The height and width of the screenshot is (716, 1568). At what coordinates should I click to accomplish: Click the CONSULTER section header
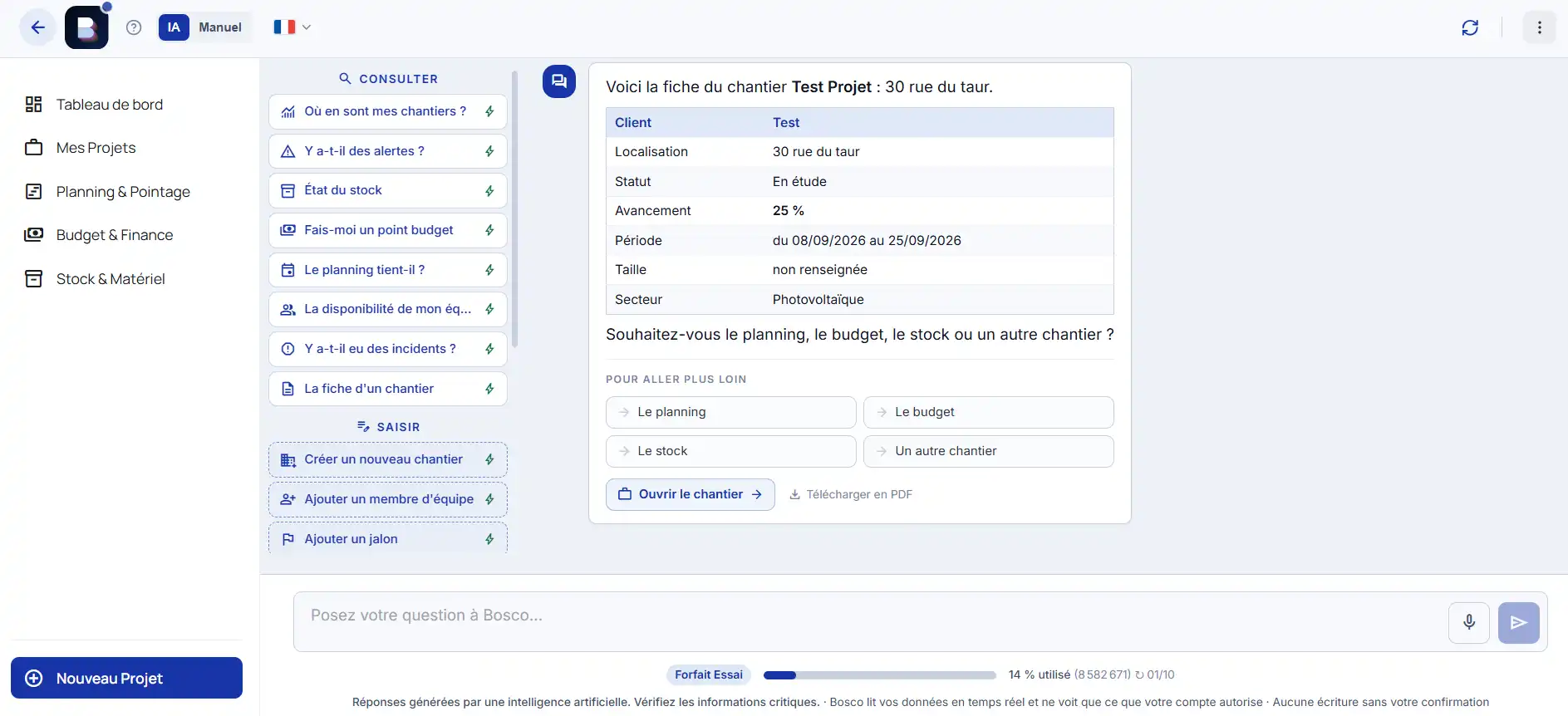coord(388,79)
